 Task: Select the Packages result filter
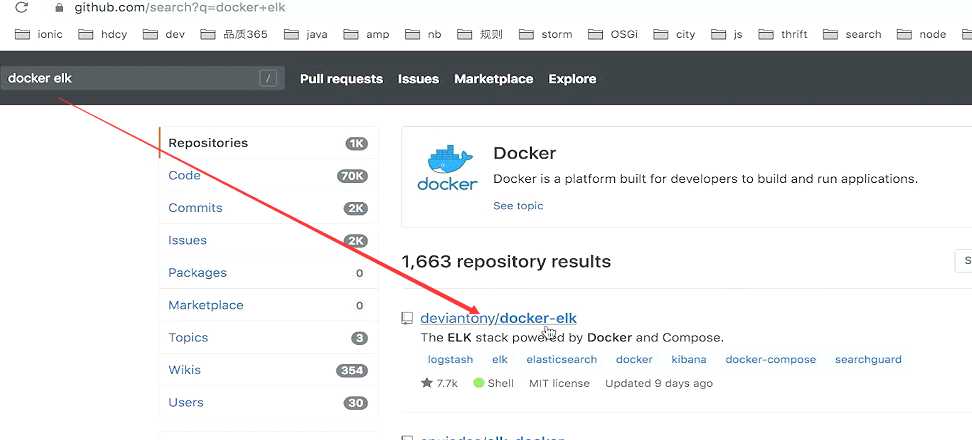point(268,273)
